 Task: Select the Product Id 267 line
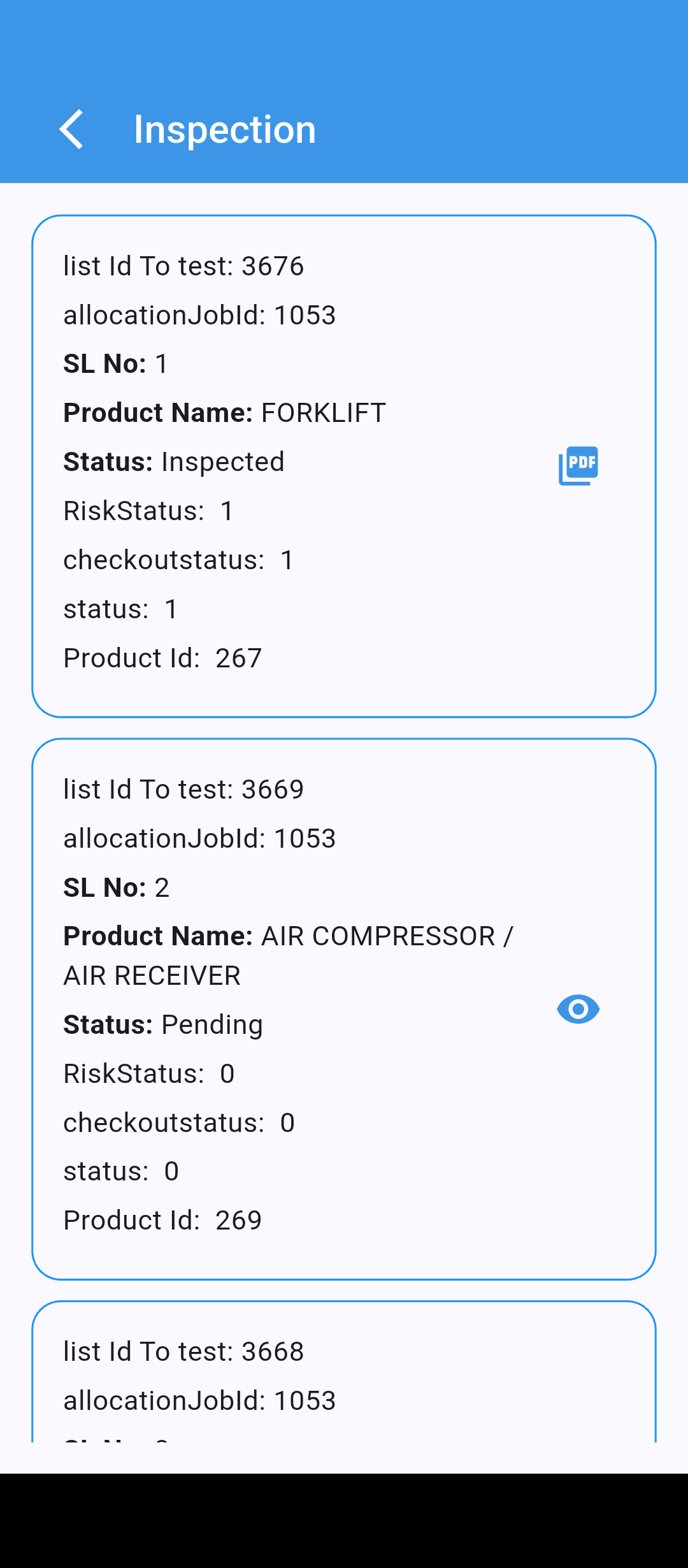(x=162, y=658)
